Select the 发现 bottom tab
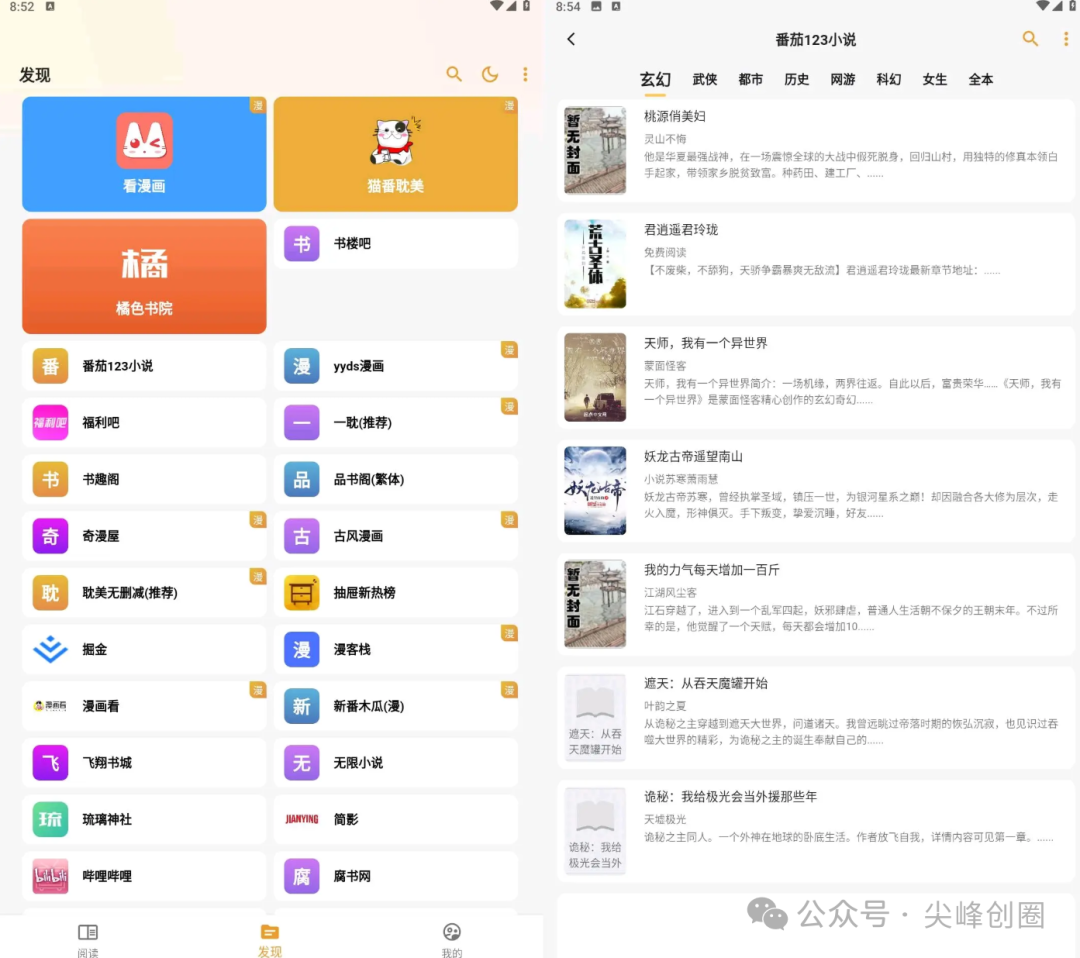The image size is (1080, 958). tap(269, 940)
